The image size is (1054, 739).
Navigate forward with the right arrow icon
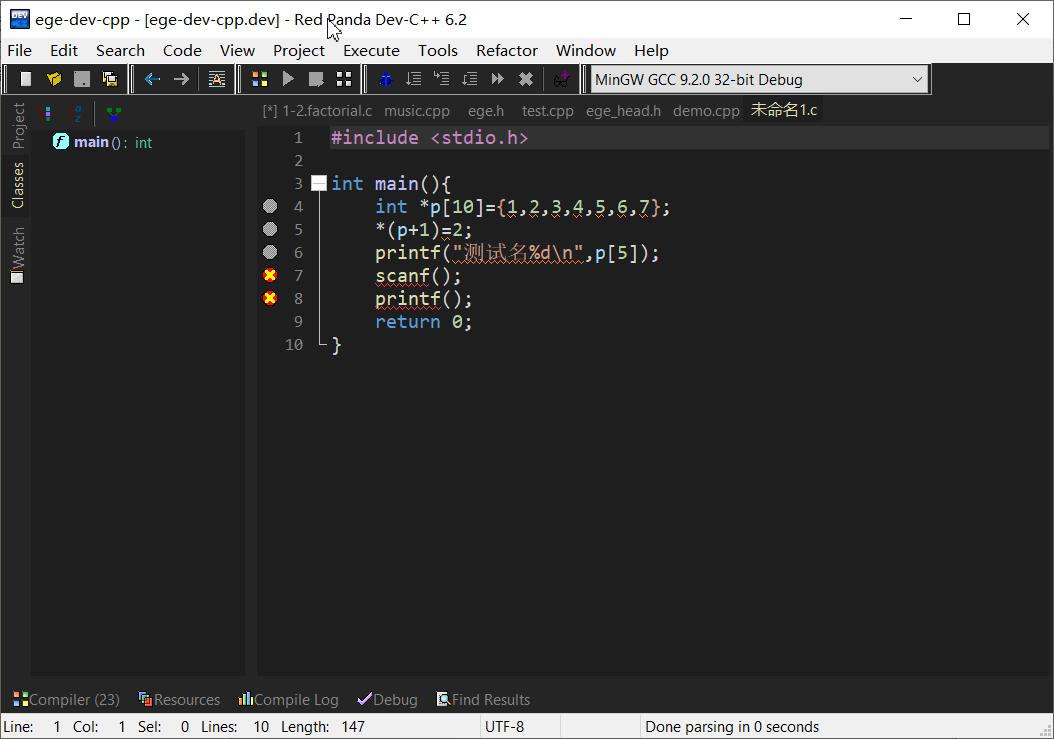click(181, 79)
